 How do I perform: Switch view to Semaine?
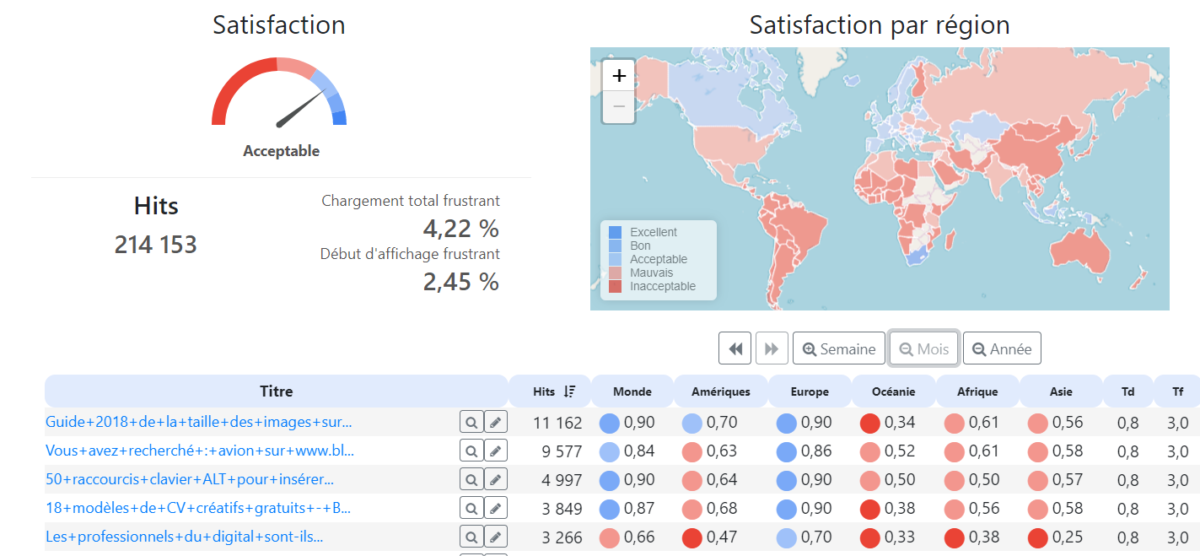(x=839, y=349)
